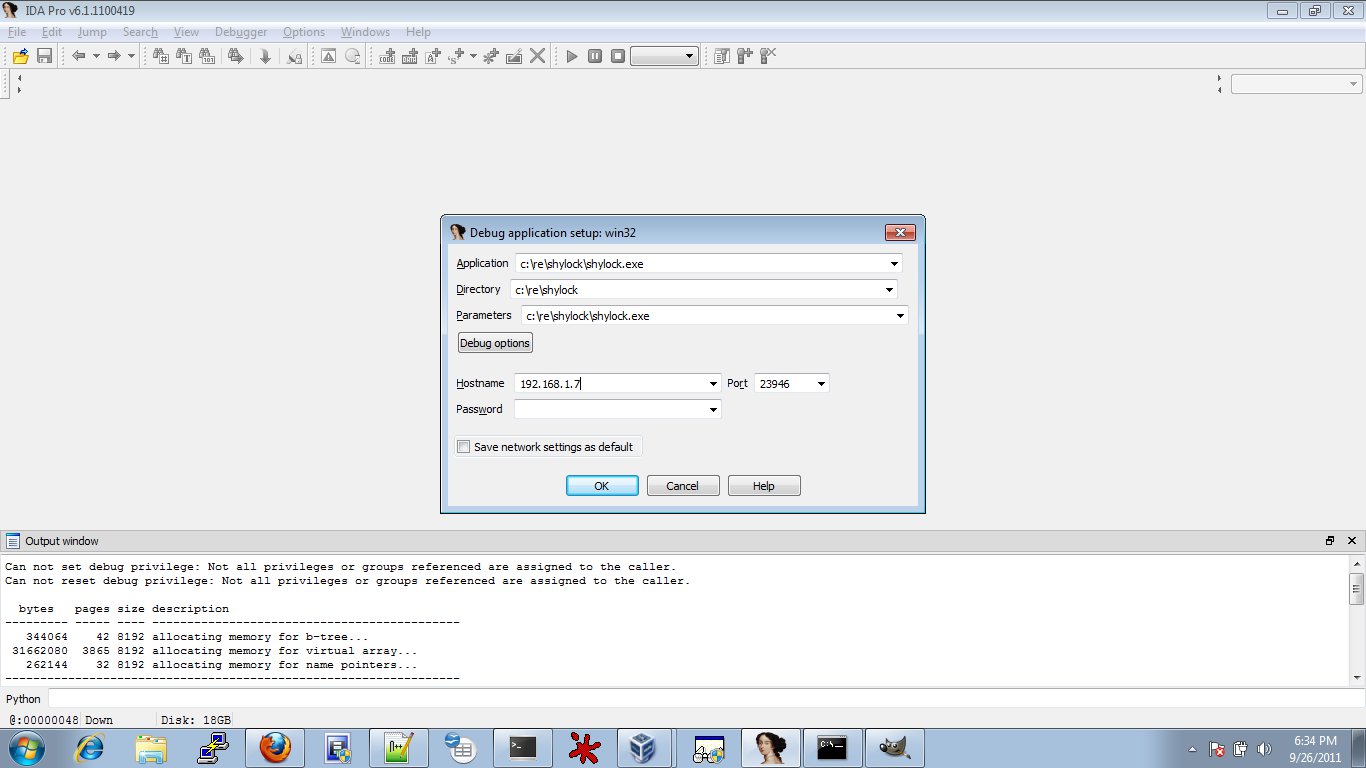Open the Options menu
Viewport: 1366px width, 768px height.
(304, 32)
